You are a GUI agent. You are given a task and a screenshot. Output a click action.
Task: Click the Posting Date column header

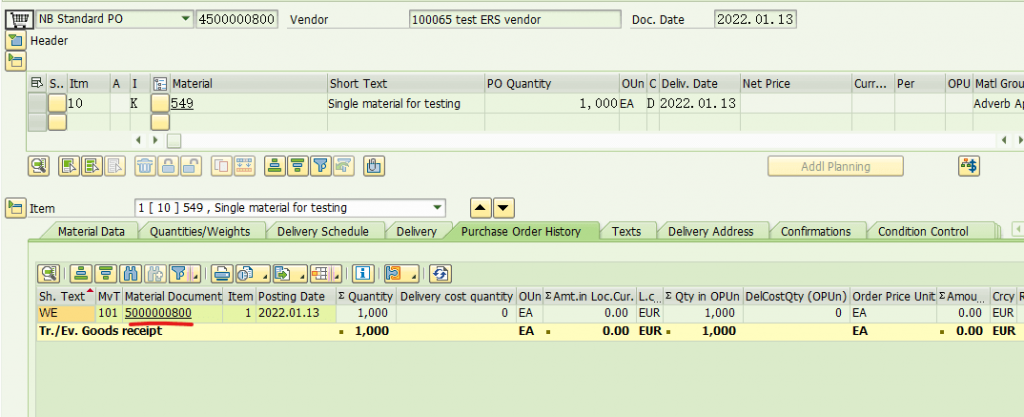pyautogui.click(x=296, y=296)
